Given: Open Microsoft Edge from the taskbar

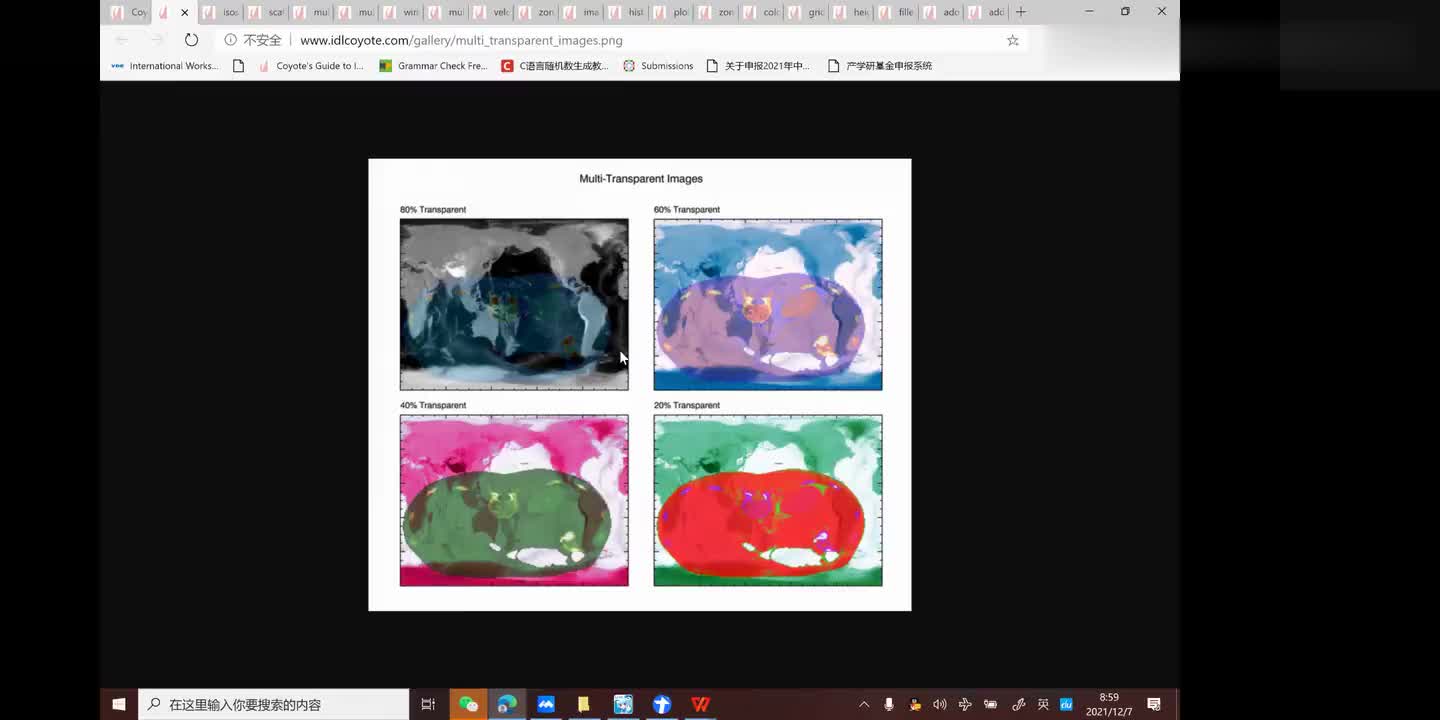Looking at the screenshot, I should coord(507,704).
